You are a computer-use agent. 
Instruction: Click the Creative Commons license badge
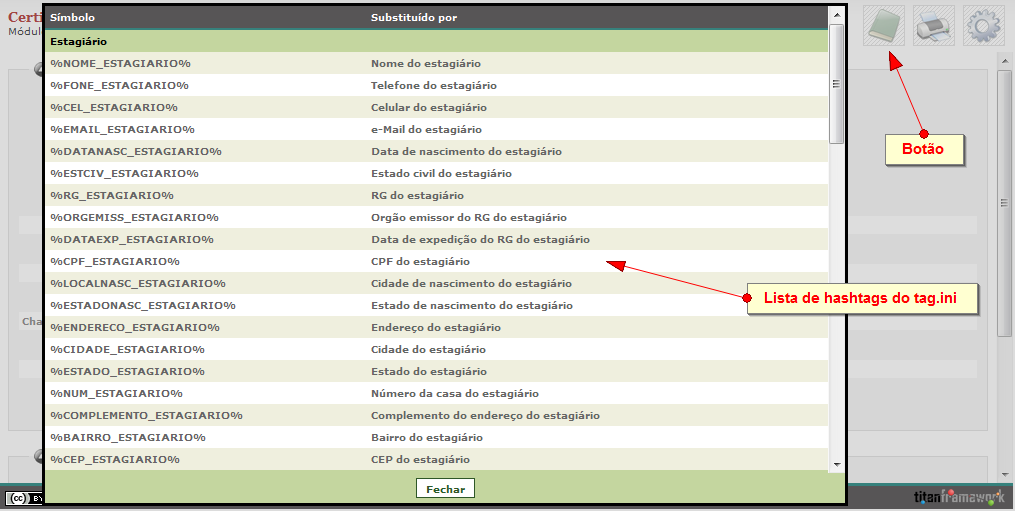[25, 498]
